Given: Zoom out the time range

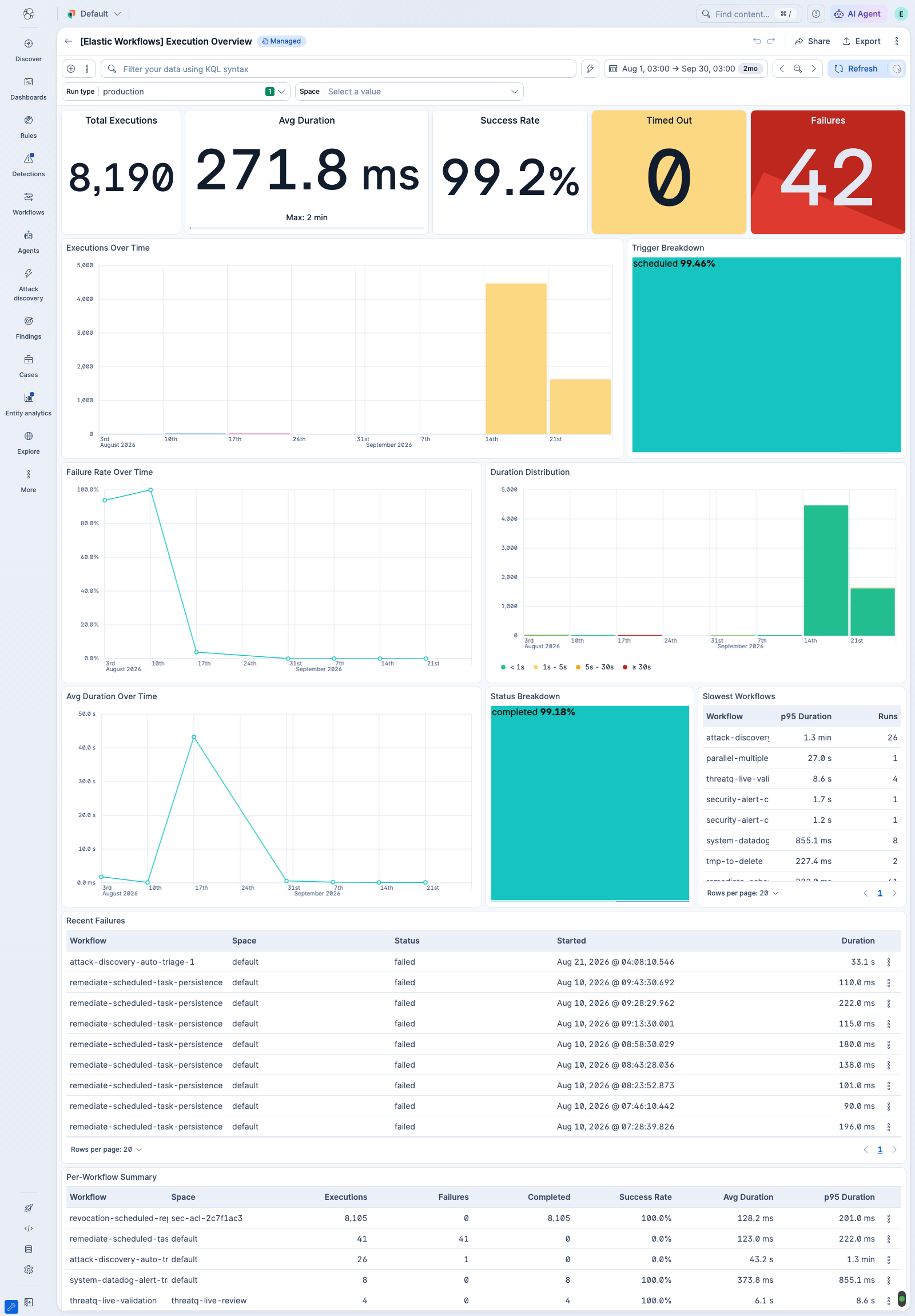Looking at the screenshot, I should click(x=798, y=69).
